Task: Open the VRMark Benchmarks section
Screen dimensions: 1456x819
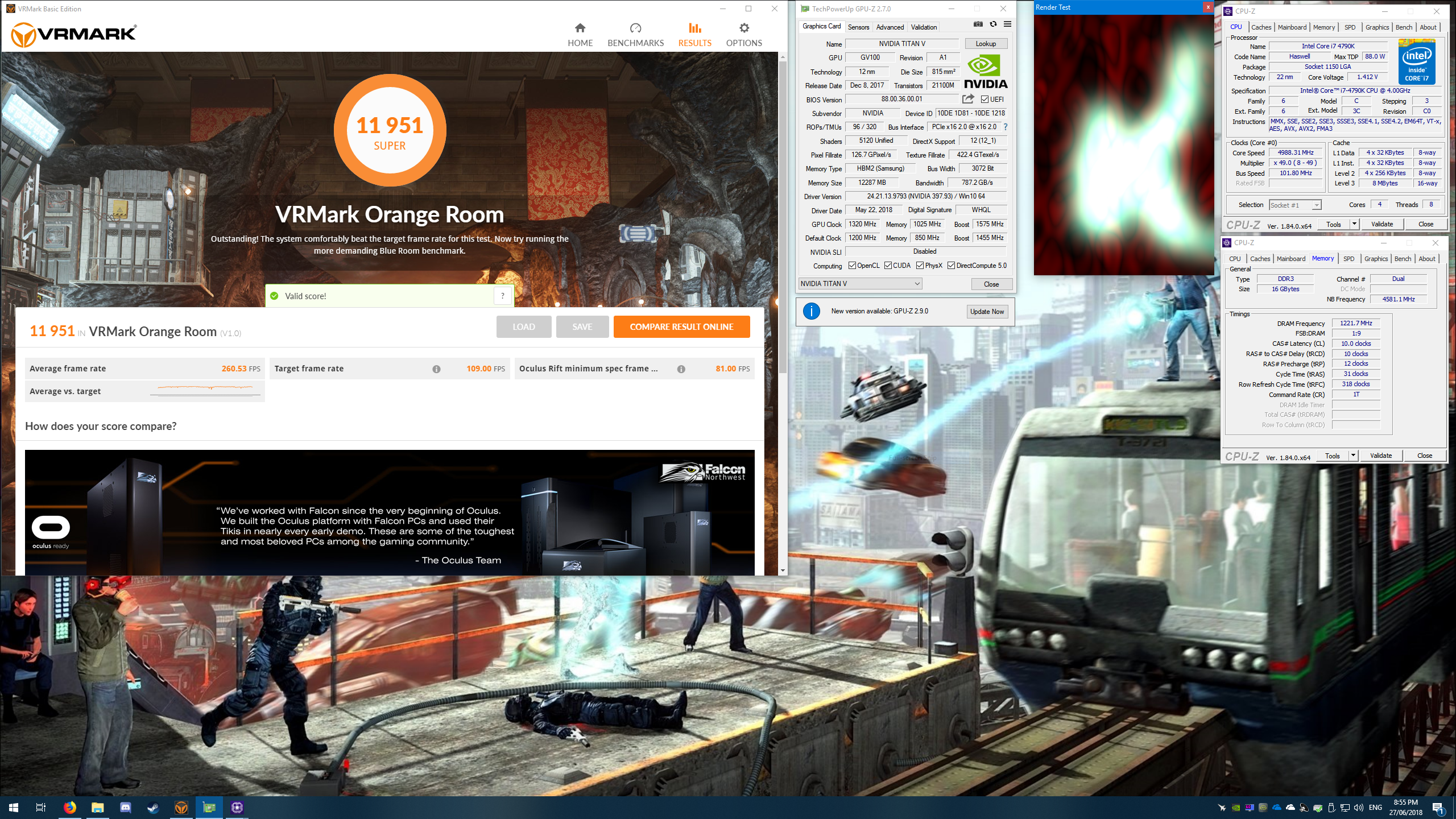Action: coord(635,35)
